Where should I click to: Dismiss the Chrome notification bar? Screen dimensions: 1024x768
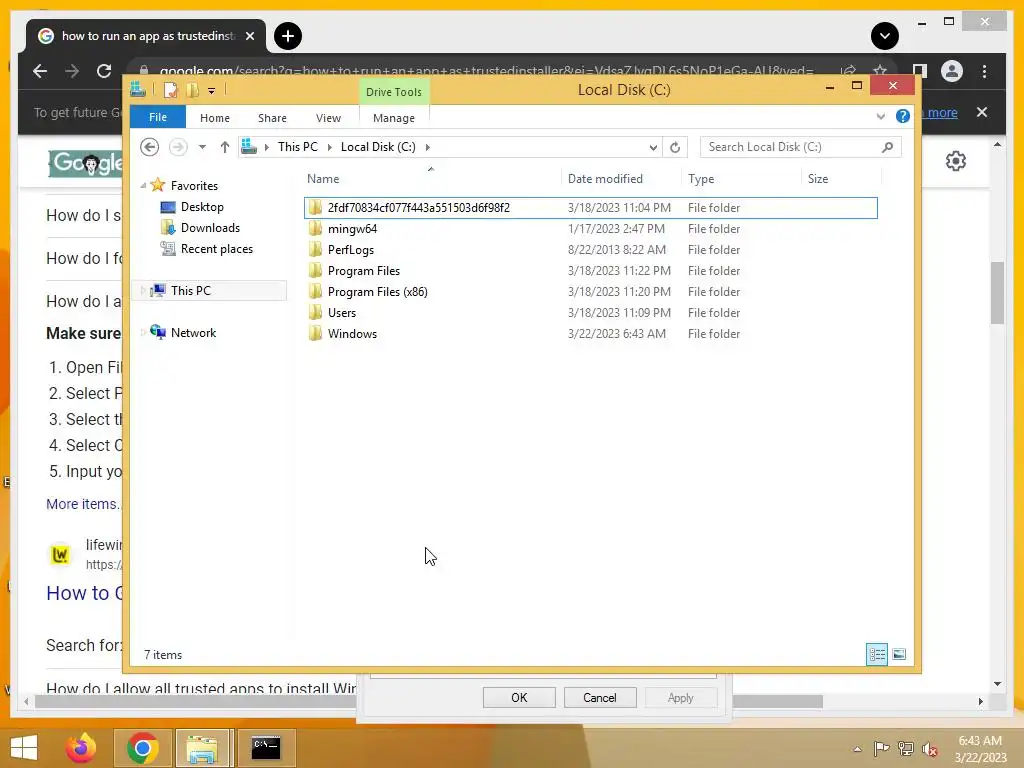[x=982, y=112]
